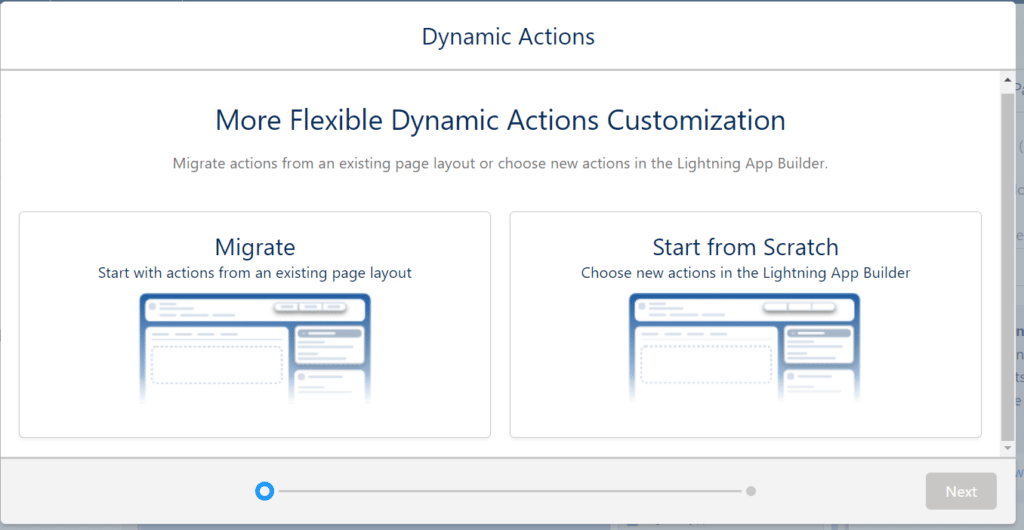Click the Migrate page layout illustration
The height and width of the screenshot is (530, 1024).
tap(255, 348)
